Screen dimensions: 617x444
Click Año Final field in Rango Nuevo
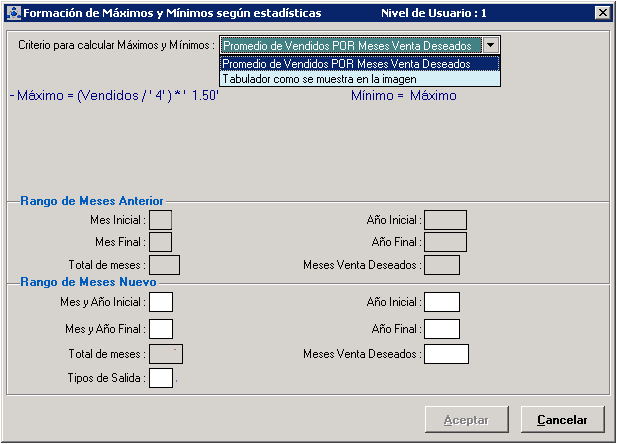tap(441, 328)
